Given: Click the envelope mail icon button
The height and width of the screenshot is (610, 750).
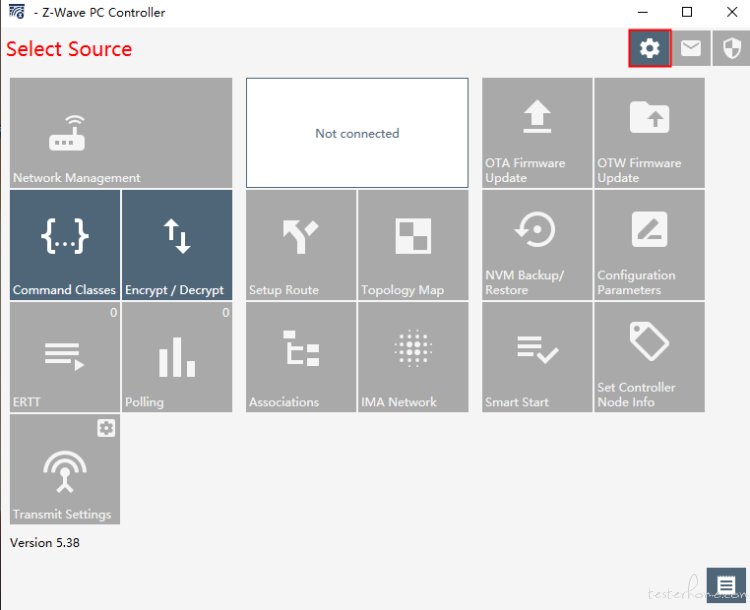Looking at the screenshot, I should pyautogui.click(x=691, y=48).
